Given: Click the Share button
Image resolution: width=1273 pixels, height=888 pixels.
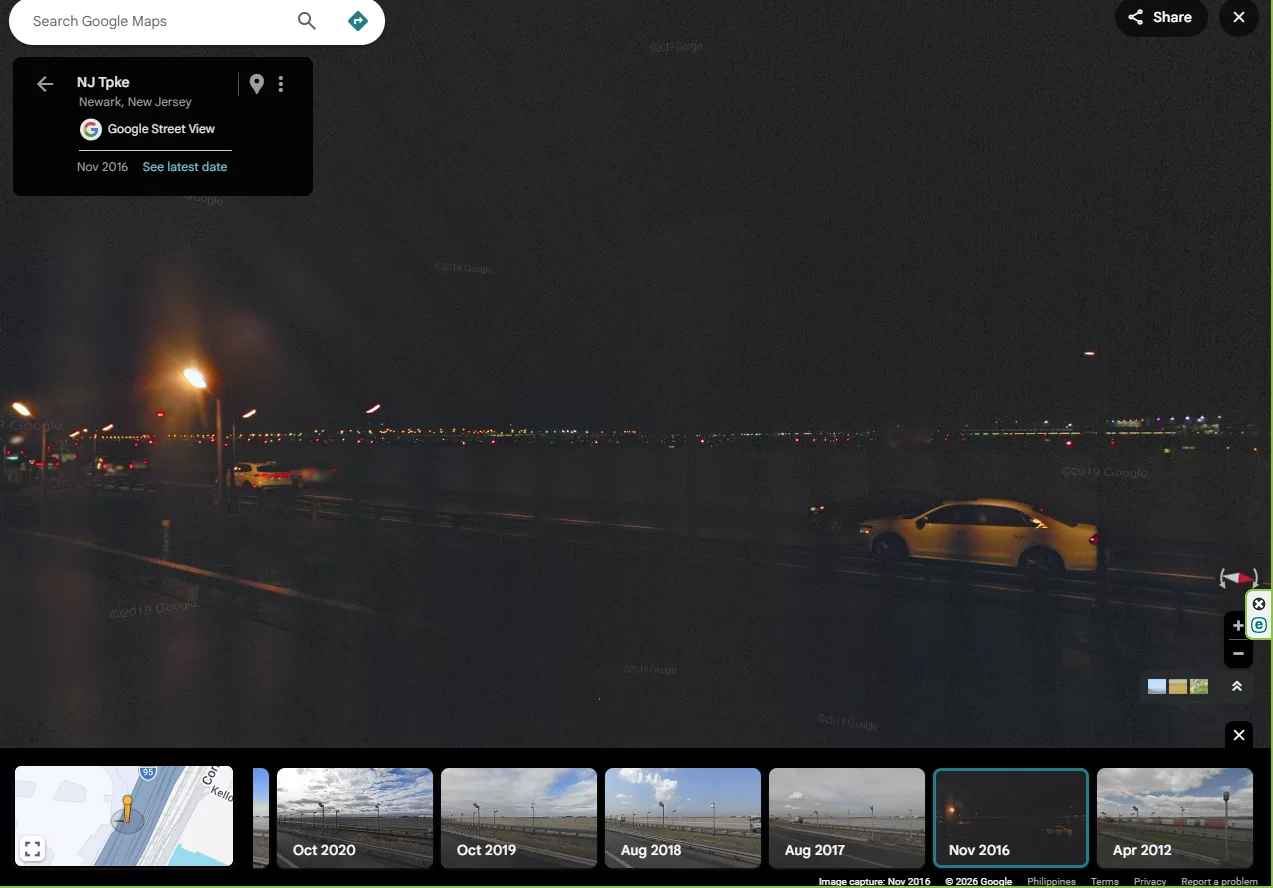Looking at the screenshot, I should pyautogui.click(x=1160, y=17).
